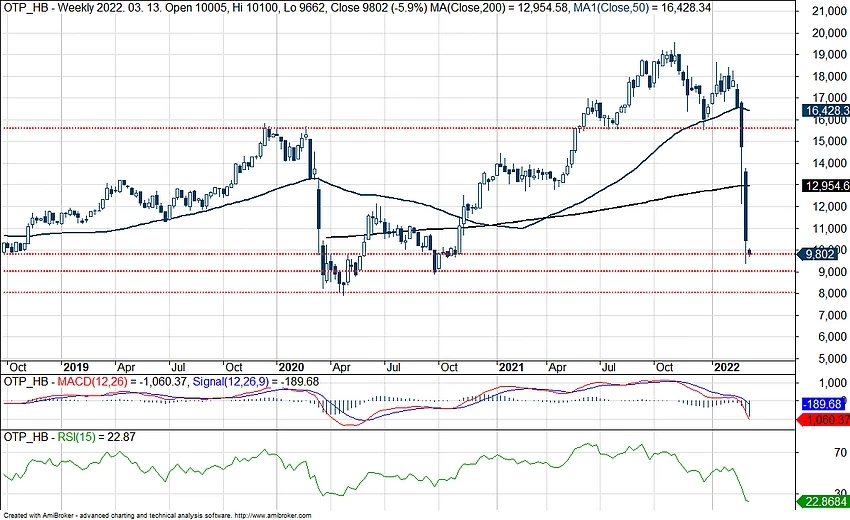Click the 12,954.6 MA200 price tag
The height and width of the screenshot is (520, 850).
click(825, 185)
